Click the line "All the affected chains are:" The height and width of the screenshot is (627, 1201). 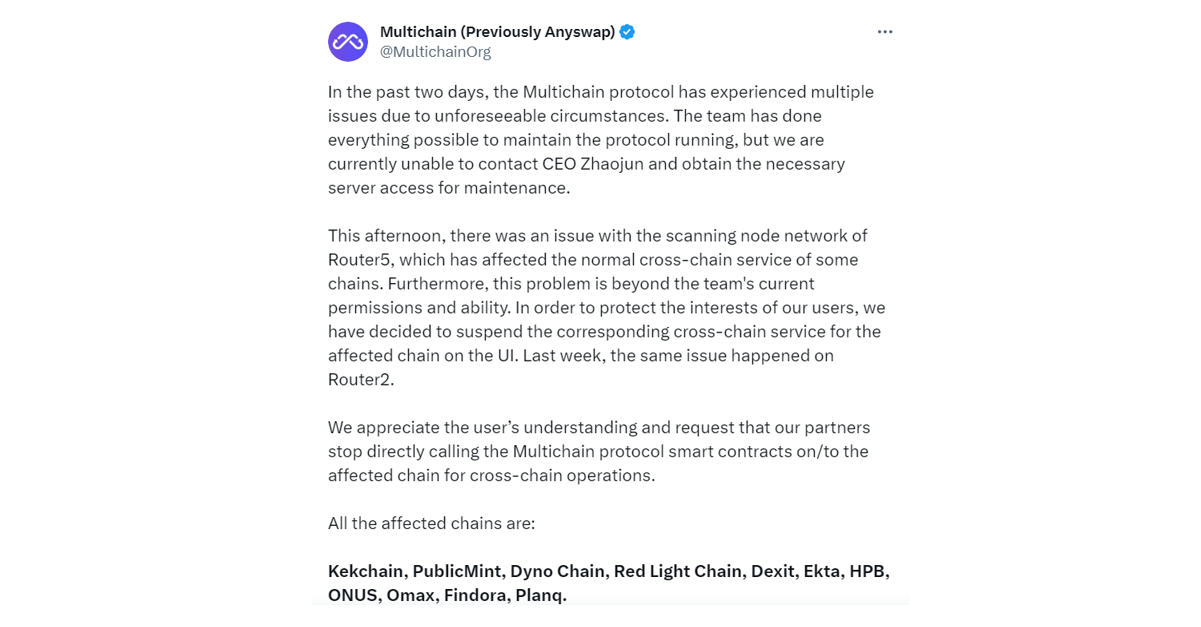(431, 523)
